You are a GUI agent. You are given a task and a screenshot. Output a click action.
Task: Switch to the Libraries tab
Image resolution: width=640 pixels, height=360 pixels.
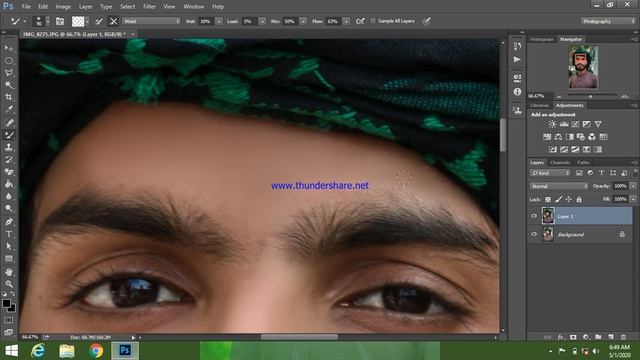540,105
